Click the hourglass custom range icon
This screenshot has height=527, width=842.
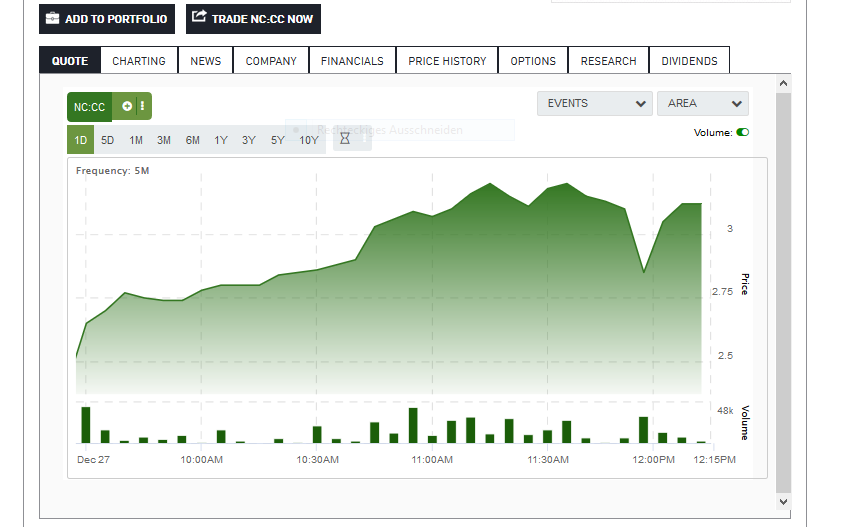point(345,139)
